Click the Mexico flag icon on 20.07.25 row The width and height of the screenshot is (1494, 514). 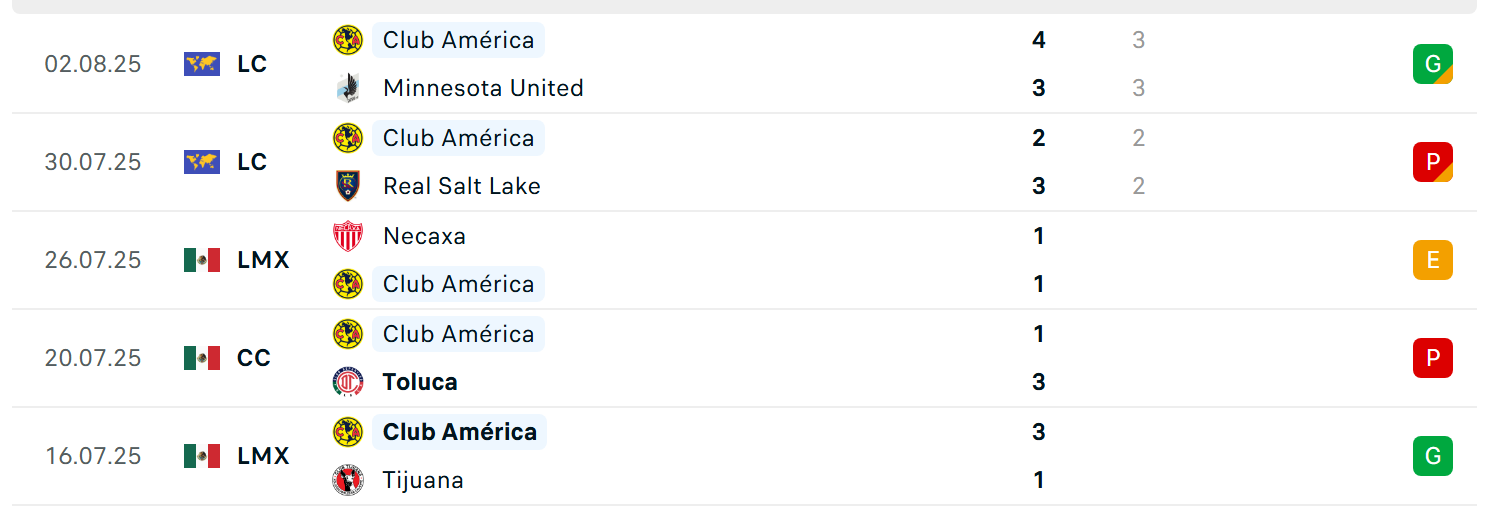[202, 358]
